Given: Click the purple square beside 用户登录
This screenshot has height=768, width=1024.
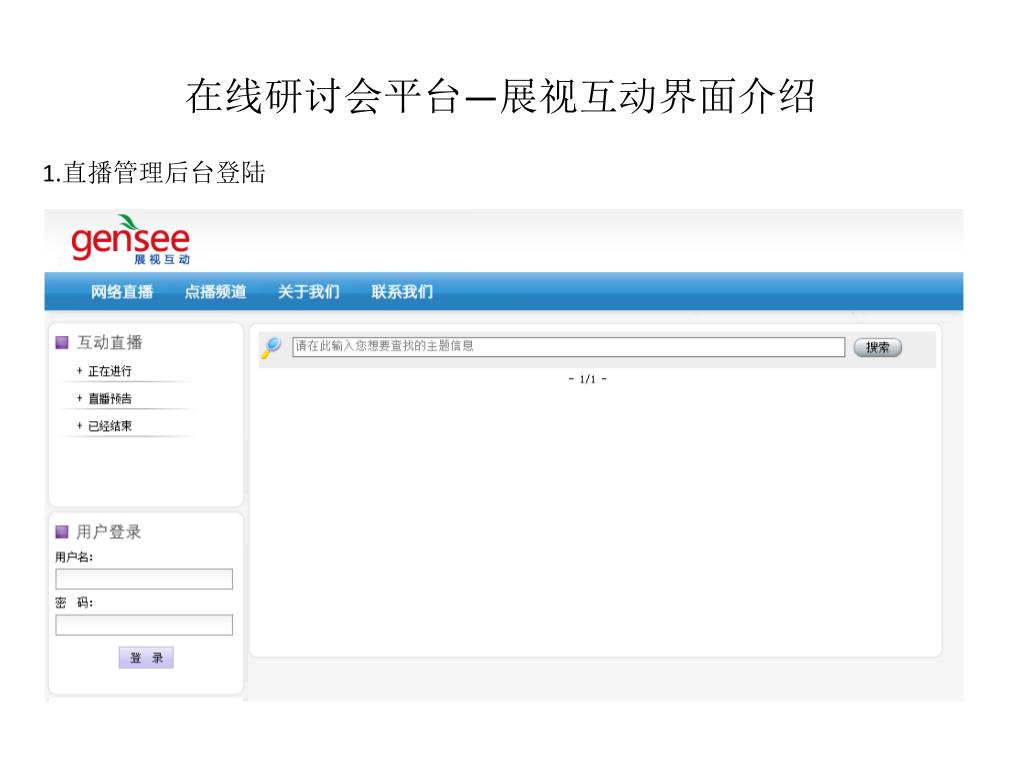Looking at the screenshot, I should [62, 532].
